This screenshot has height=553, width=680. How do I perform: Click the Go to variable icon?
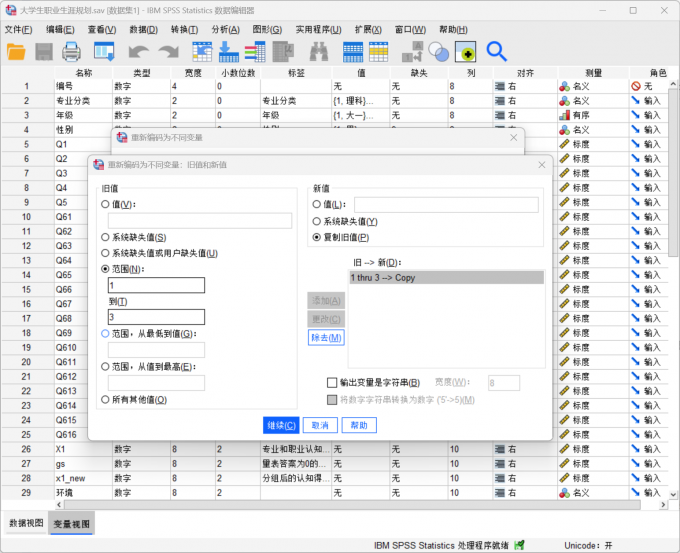tap(229, 52)
